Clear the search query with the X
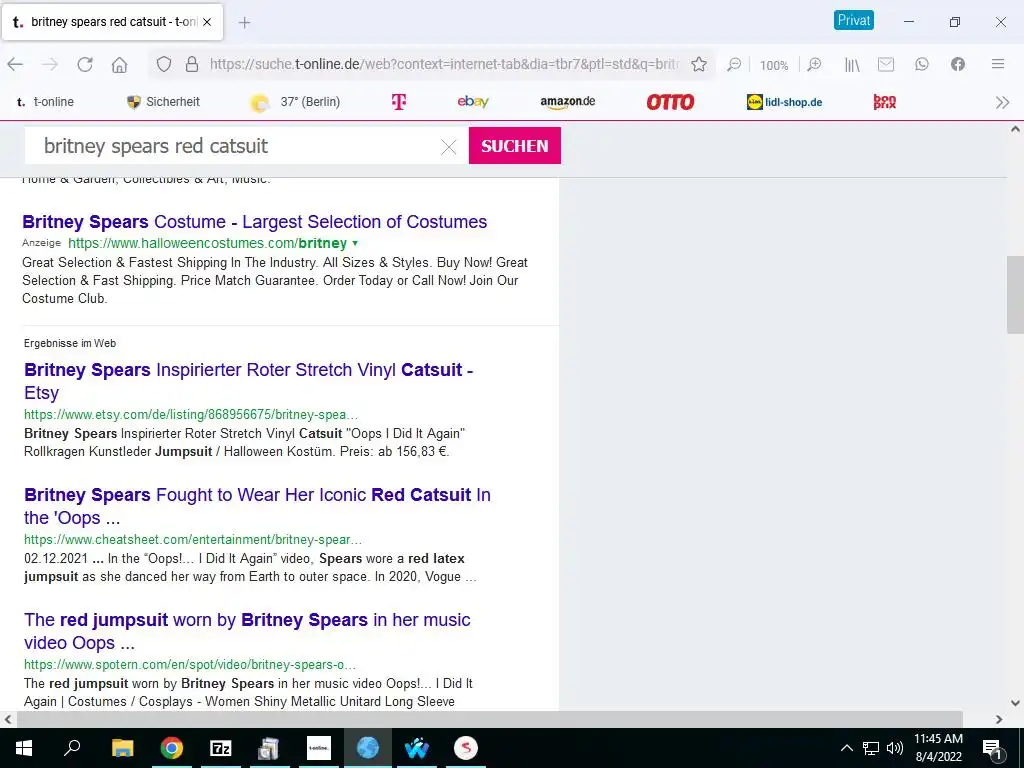 pyautogui.click(x=449, y=147)
